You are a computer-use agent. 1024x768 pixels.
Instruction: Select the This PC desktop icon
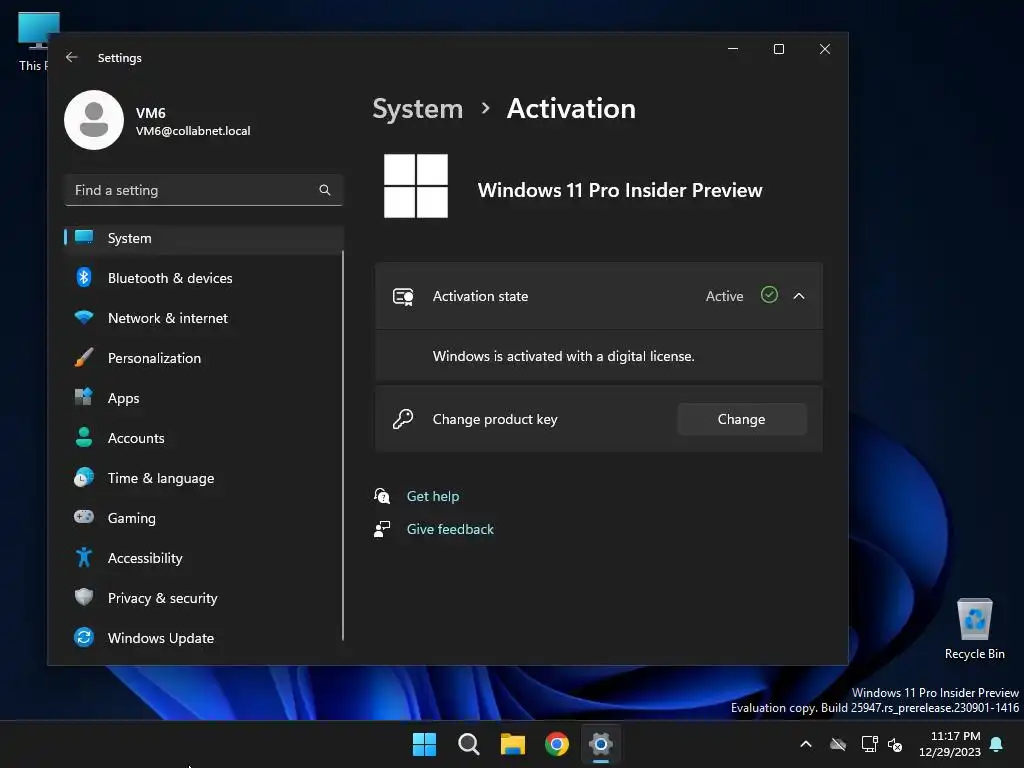point(33,41)
